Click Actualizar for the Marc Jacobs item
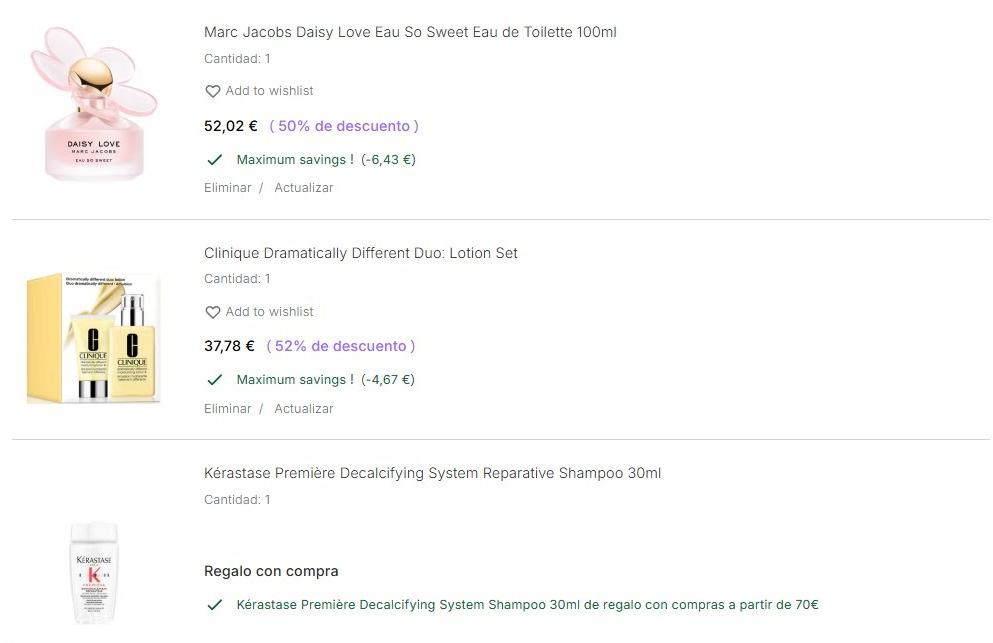 click(304, 188)
